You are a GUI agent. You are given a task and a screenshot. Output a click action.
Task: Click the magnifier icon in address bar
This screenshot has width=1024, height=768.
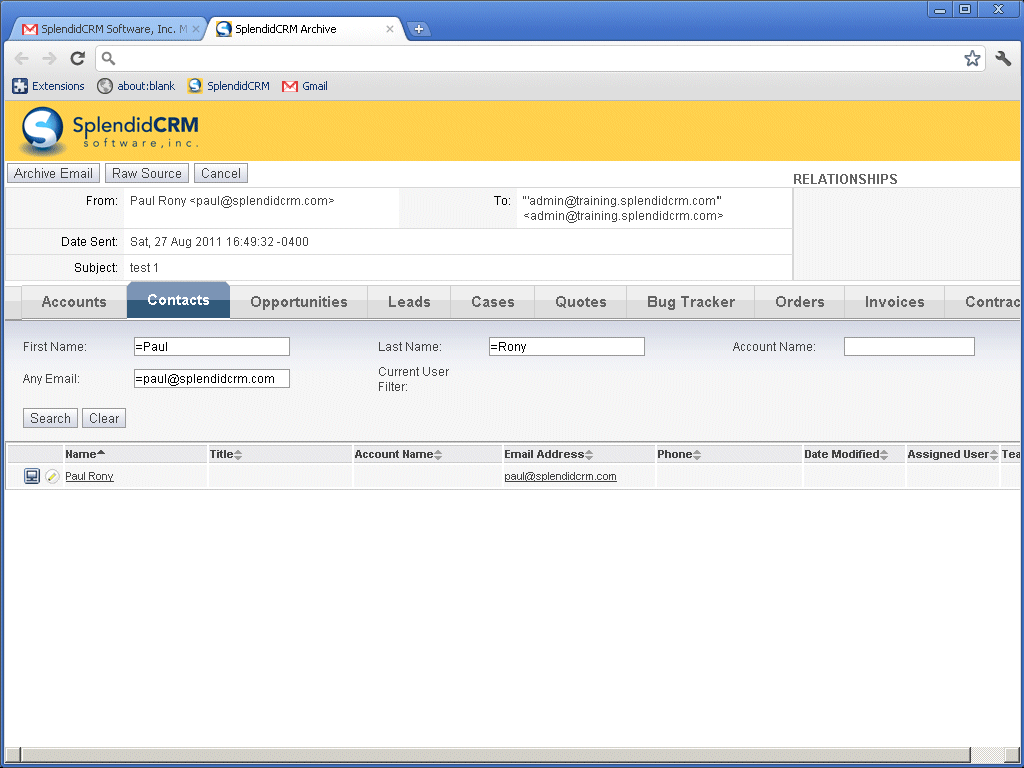108,59
